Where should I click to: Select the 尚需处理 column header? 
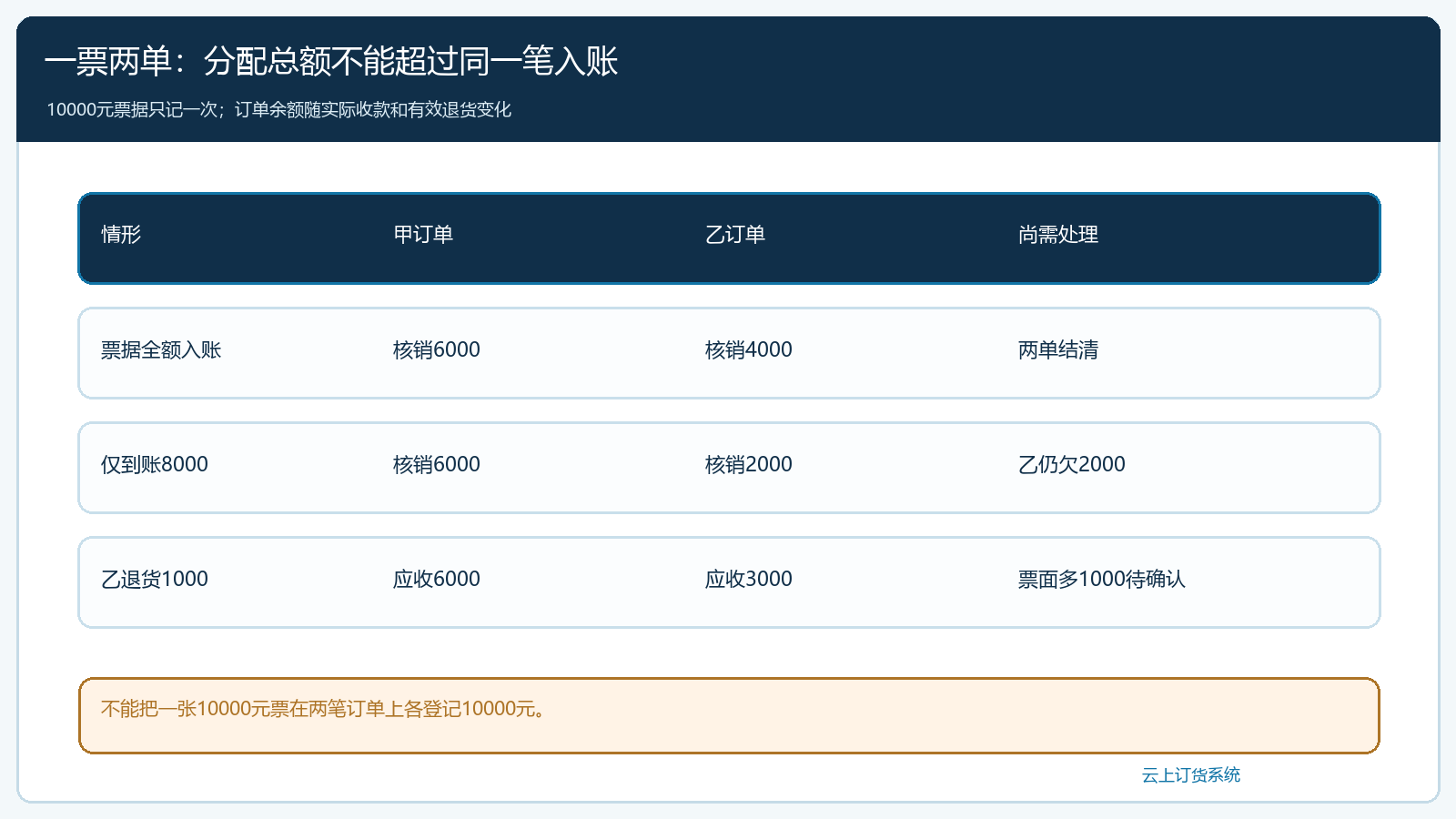click(x=1058, y=235)
